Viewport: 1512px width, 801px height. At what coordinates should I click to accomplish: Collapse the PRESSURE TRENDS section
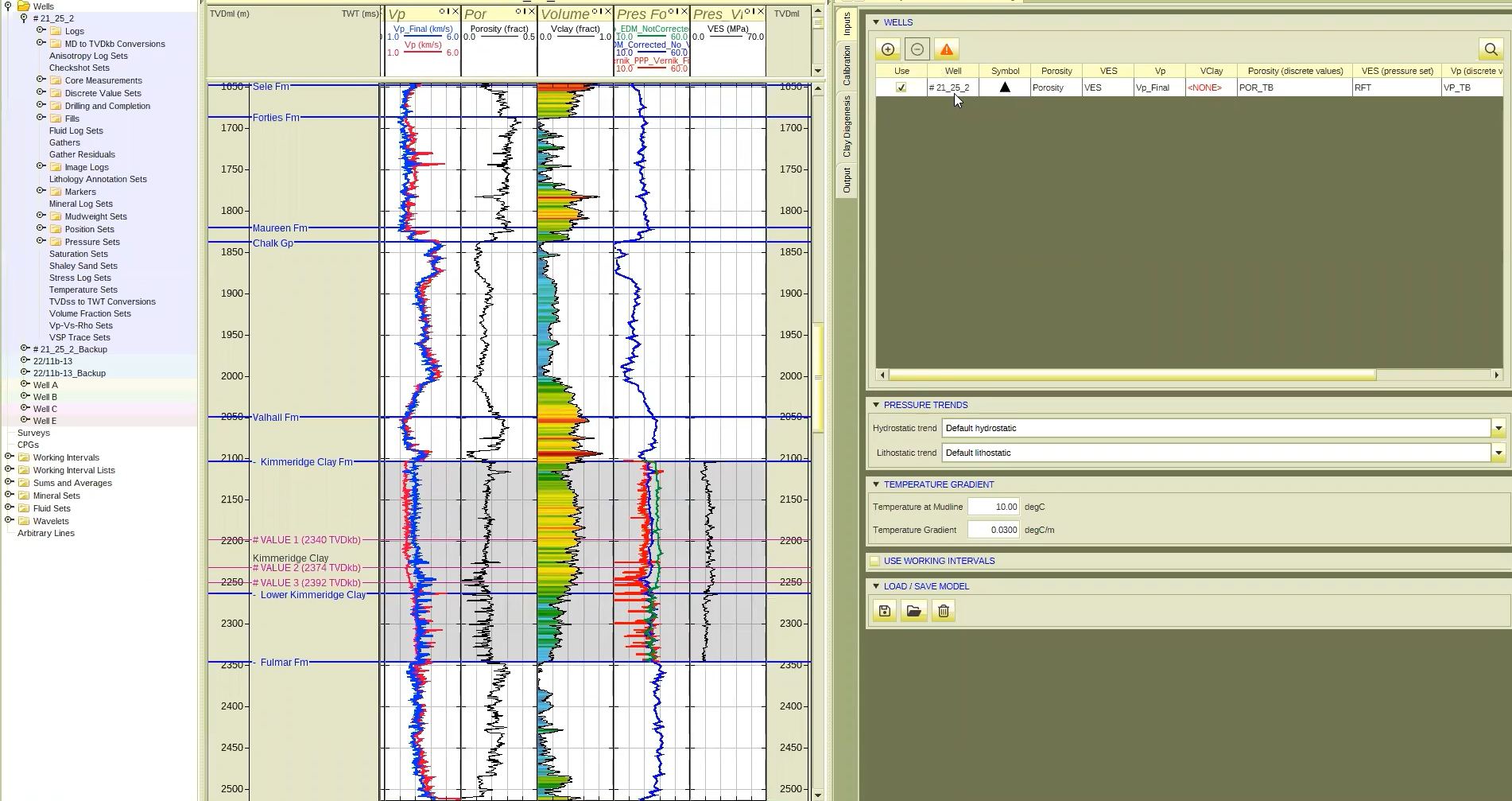pyautogui.click(x=876, y=405)
